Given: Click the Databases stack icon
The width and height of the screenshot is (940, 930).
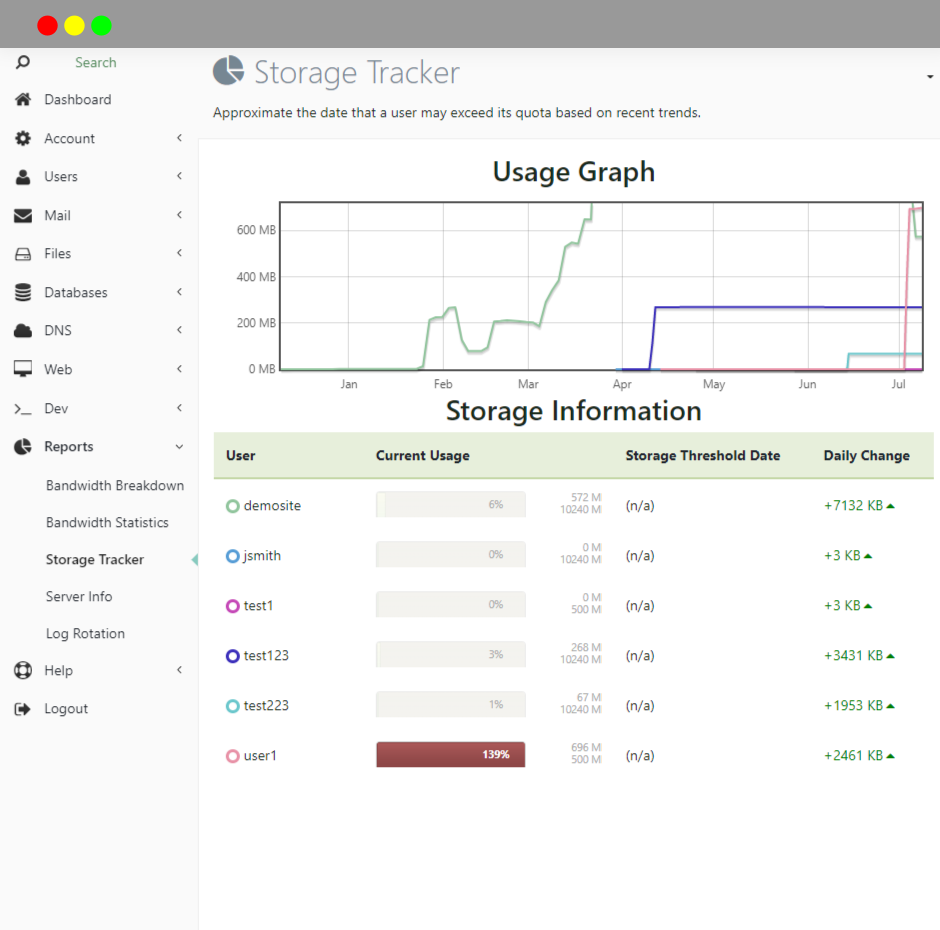Looking at the screenshot, I should pyautogui.click(x=23, y=293).
